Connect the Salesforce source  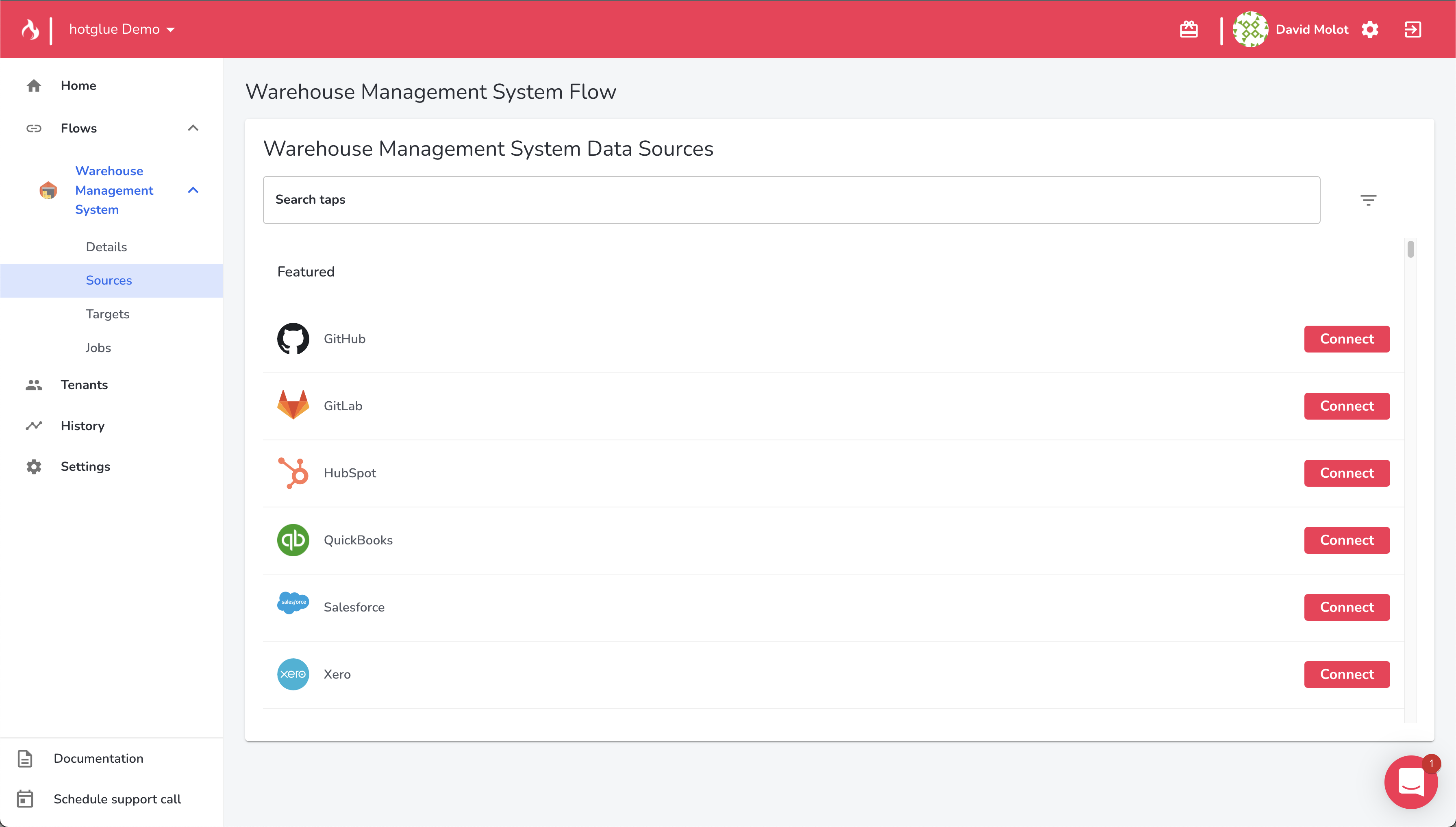point(1347,607)
